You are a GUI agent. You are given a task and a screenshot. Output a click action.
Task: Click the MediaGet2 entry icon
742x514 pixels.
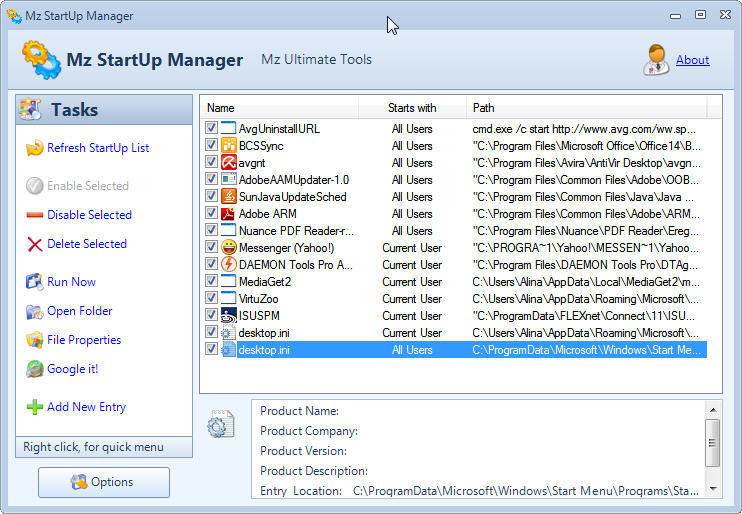click(229, 282)
